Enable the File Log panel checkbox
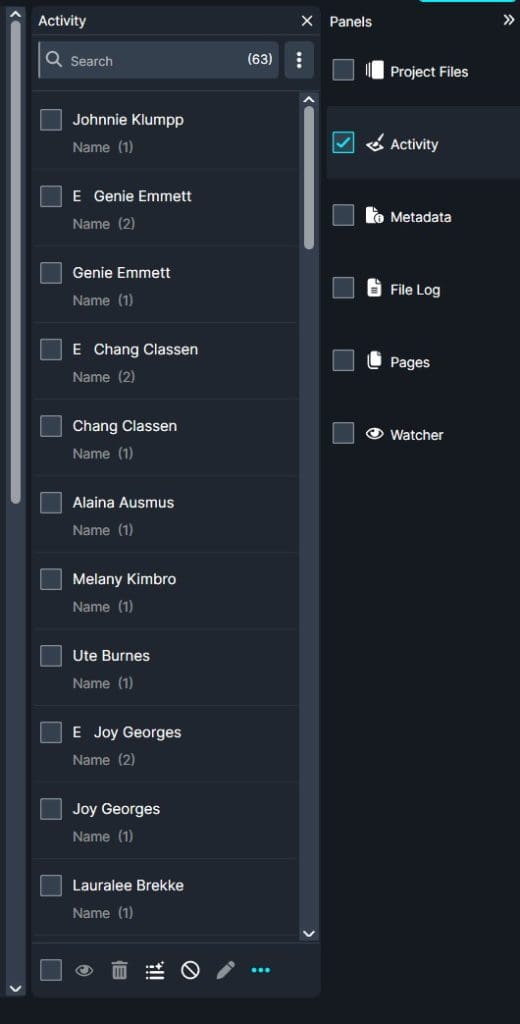520x1024 pixels. coord(343,288)
